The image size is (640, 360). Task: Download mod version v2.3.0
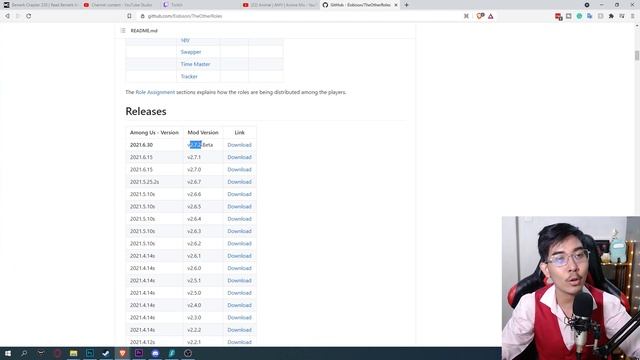pos(239,318)
